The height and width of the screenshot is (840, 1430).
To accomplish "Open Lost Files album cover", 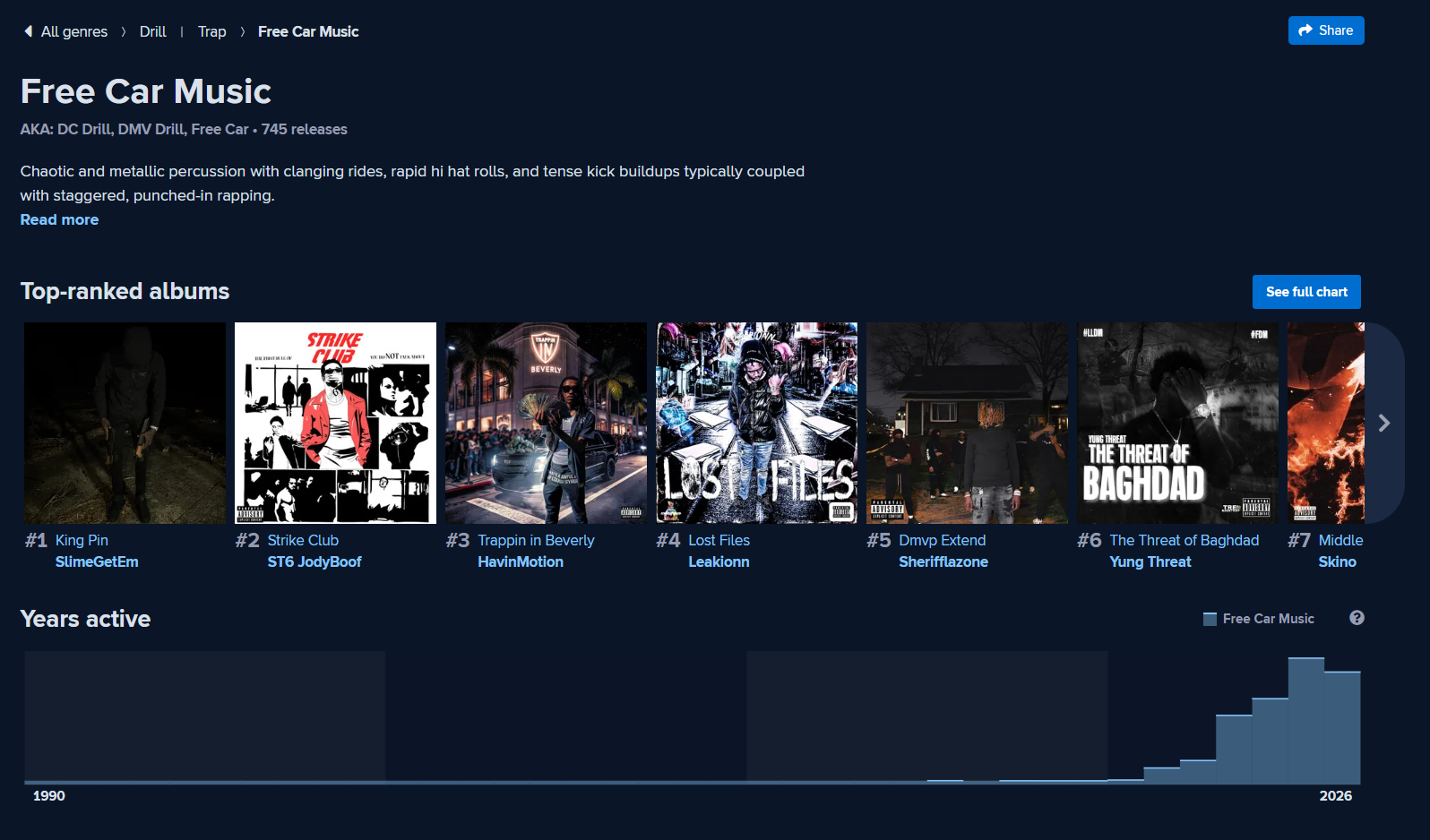I will [756, 423].
